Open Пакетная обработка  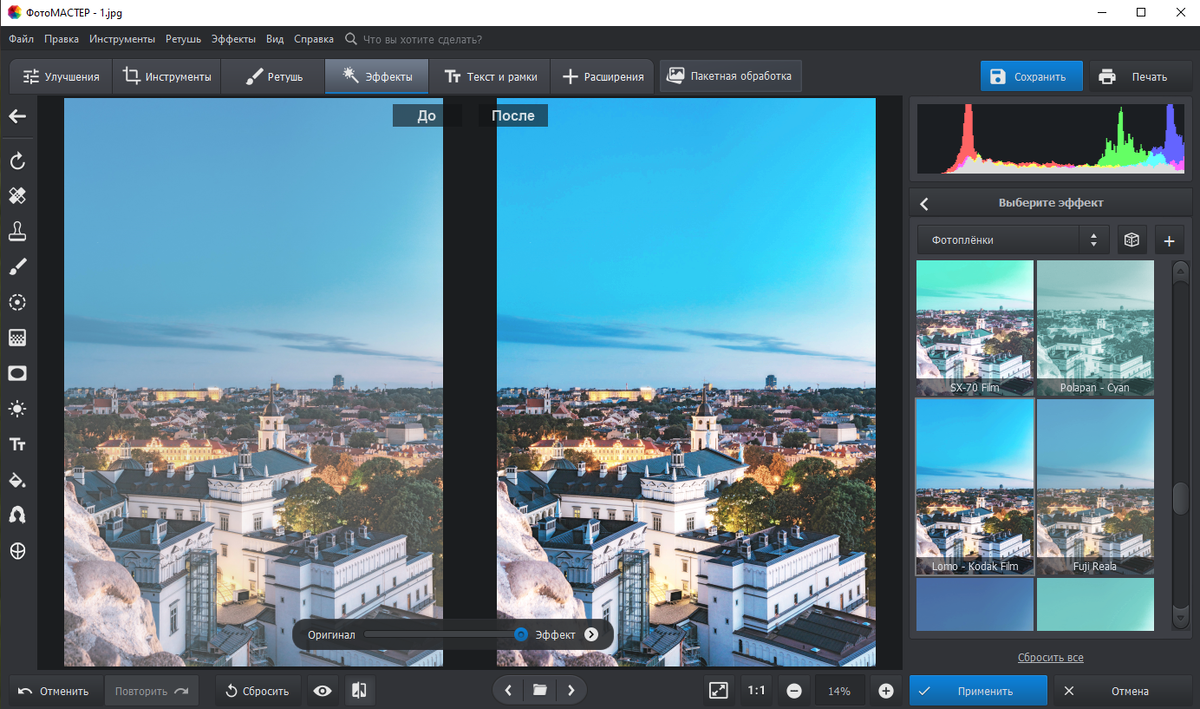[730, 76]
